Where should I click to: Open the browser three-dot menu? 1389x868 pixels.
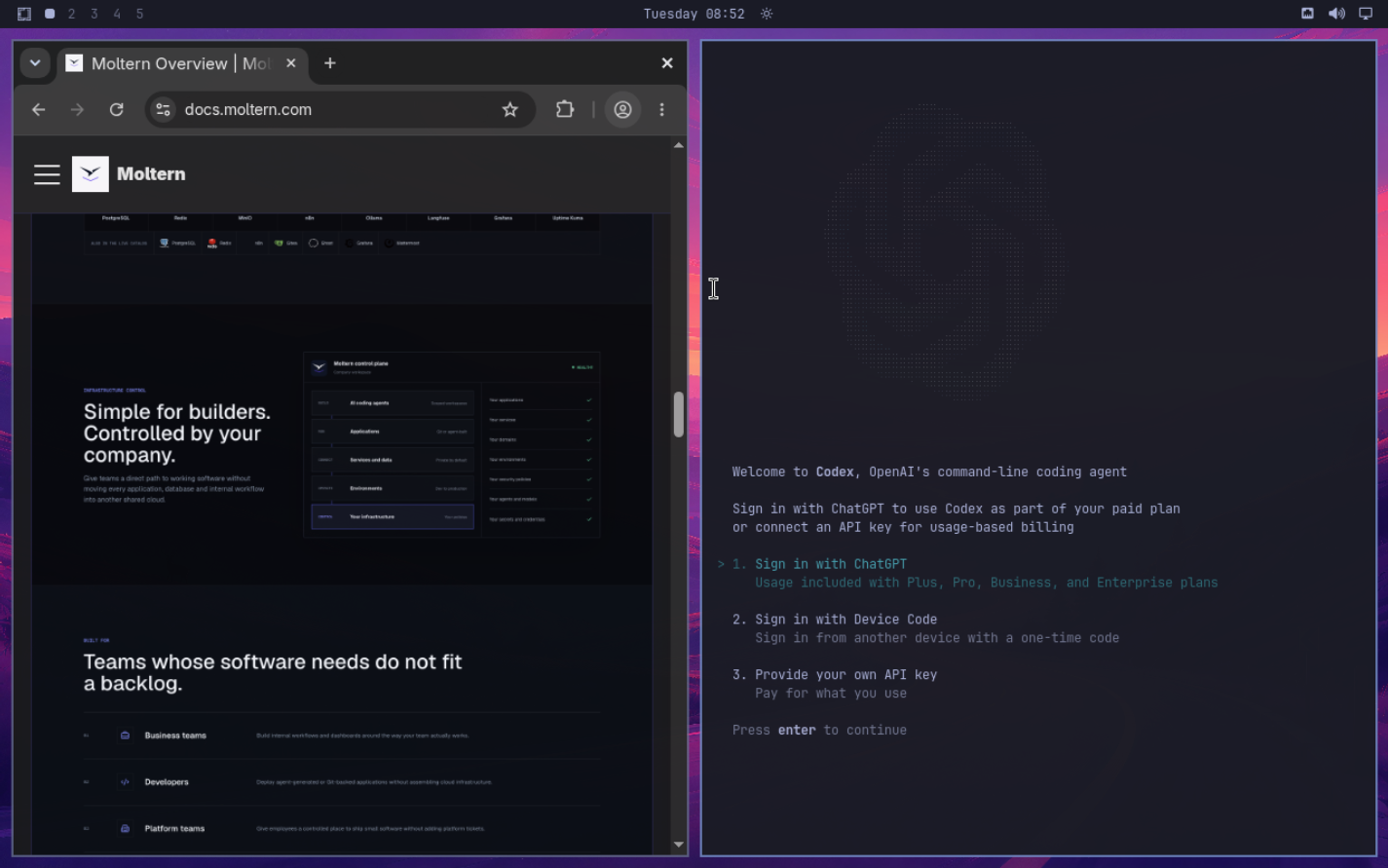(x=661, y=110)
